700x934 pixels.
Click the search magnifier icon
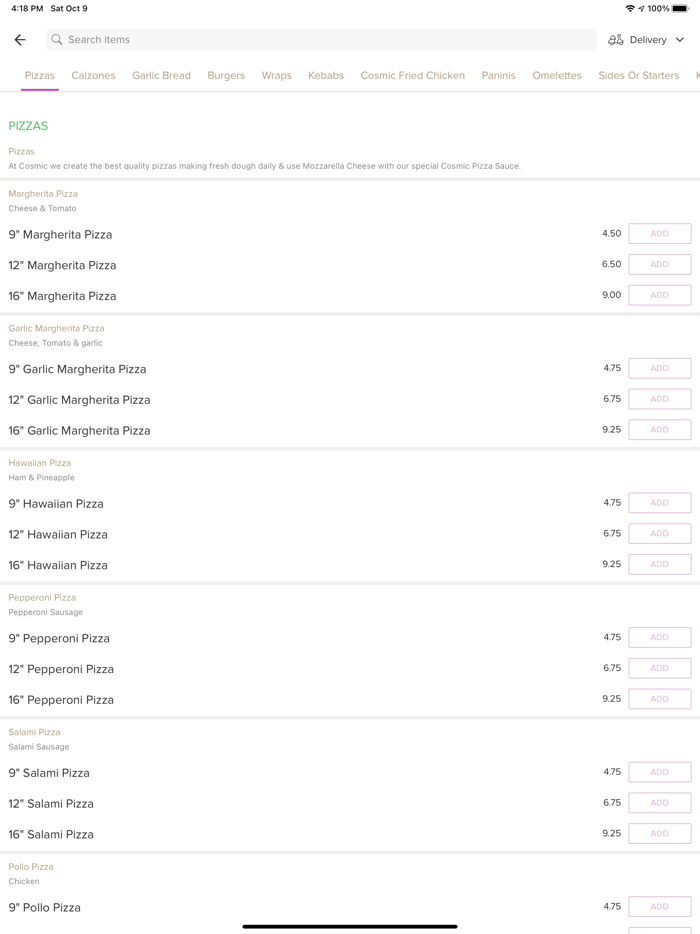[57, 40]
